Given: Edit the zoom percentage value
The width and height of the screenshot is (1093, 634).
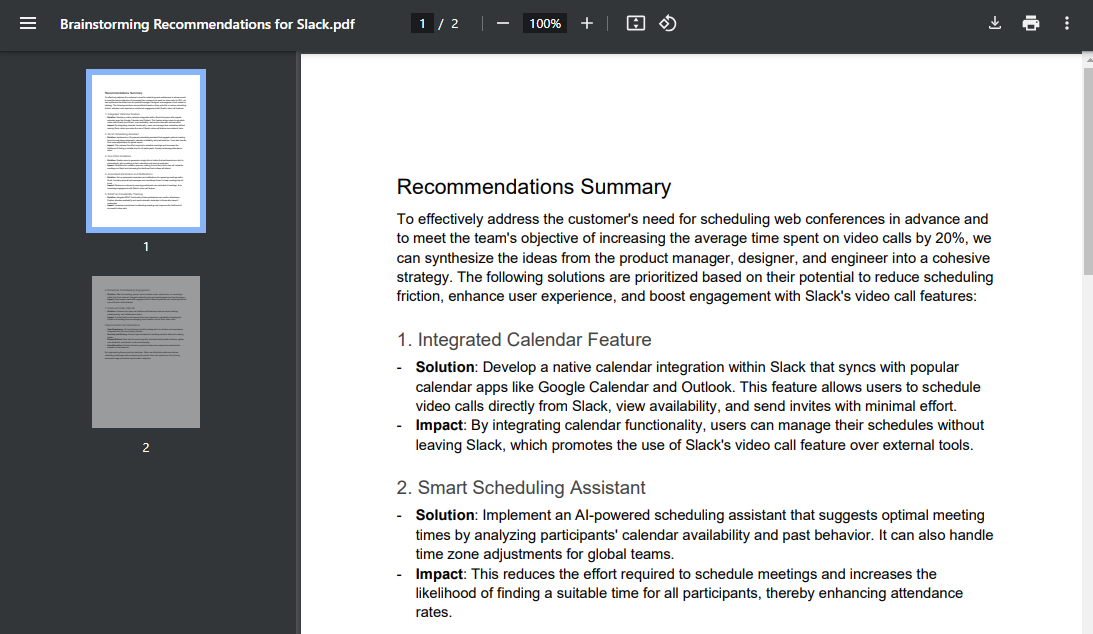Looking at the screenshot, I should coord(544,23).
